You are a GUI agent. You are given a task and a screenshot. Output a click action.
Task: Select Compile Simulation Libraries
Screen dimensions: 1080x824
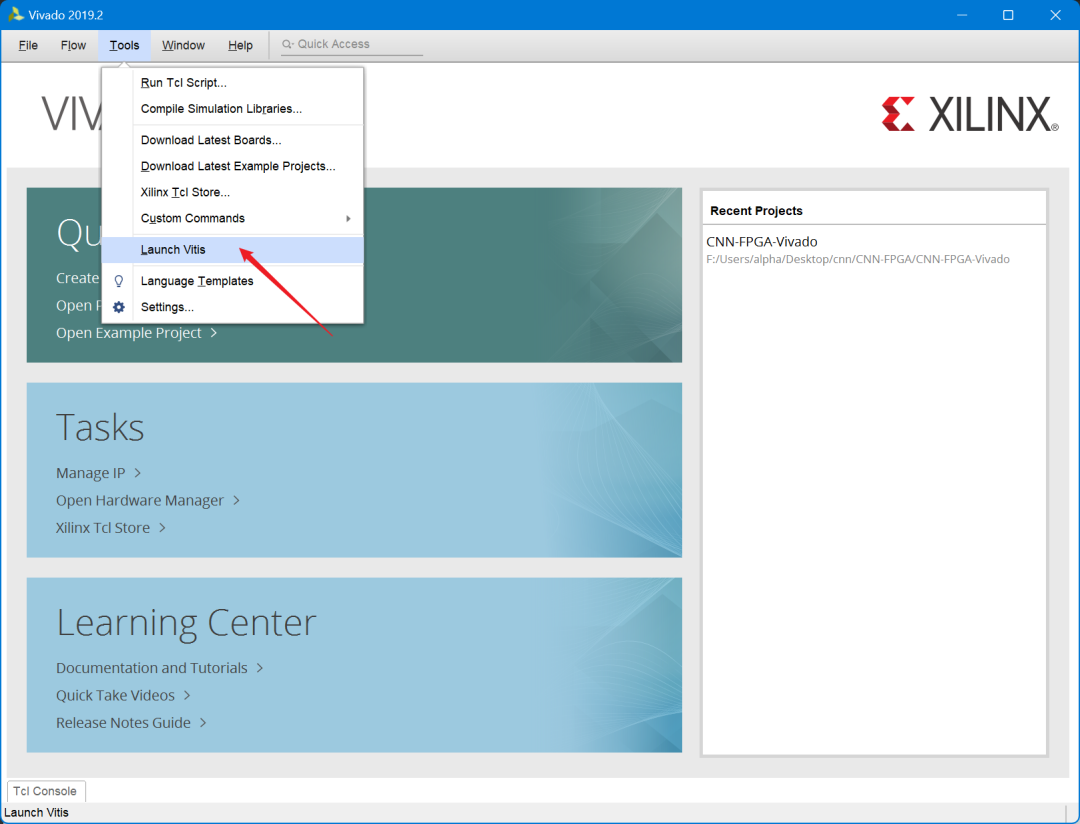[232, 109]
